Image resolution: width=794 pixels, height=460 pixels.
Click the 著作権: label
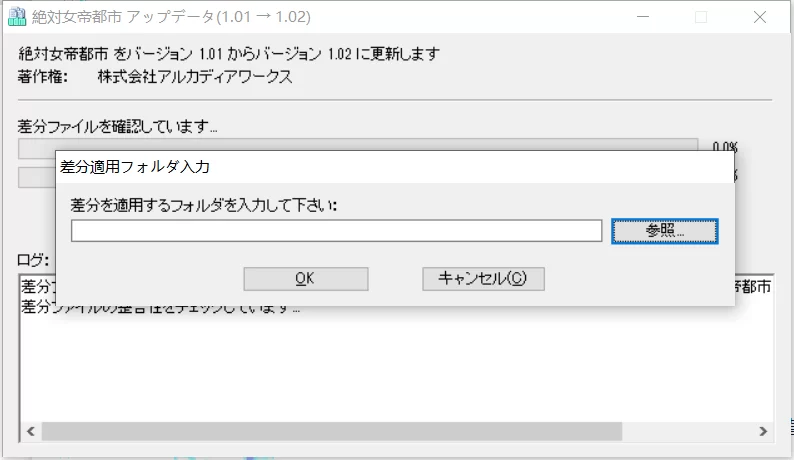43,76
